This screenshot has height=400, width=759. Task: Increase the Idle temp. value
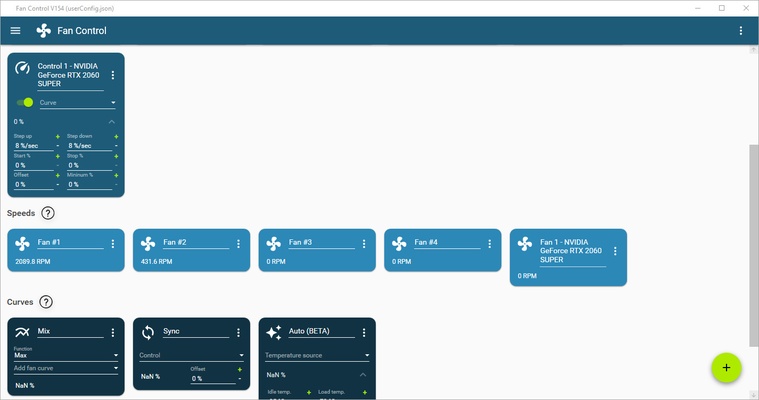pos(309,392)
